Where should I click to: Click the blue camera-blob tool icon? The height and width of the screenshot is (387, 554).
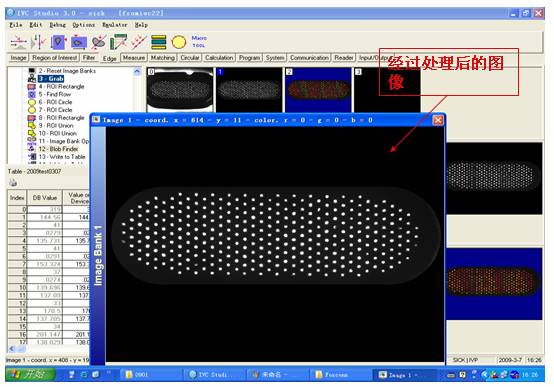(79, 42)
